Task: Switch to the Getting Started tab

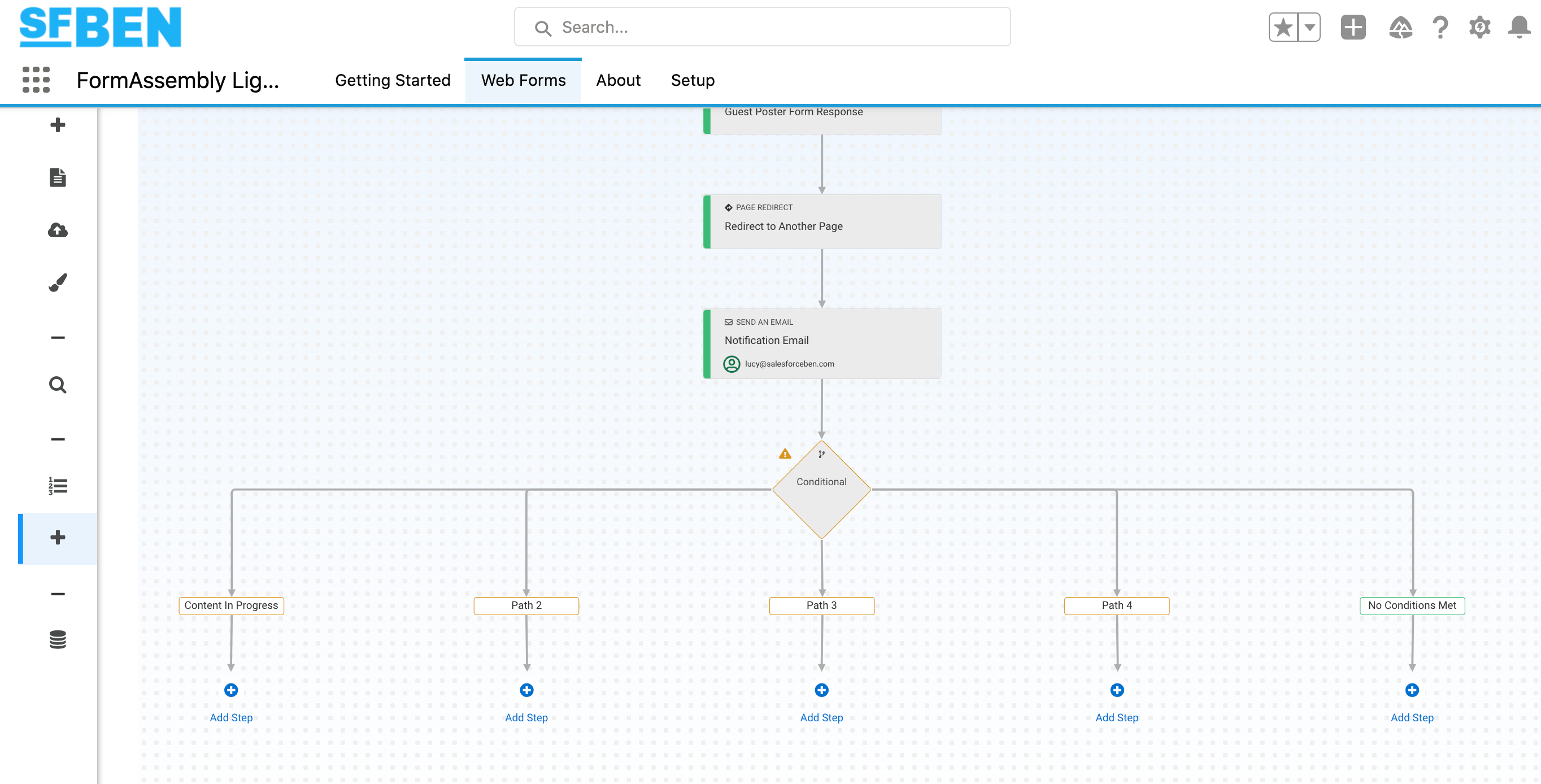Action: 393,80
